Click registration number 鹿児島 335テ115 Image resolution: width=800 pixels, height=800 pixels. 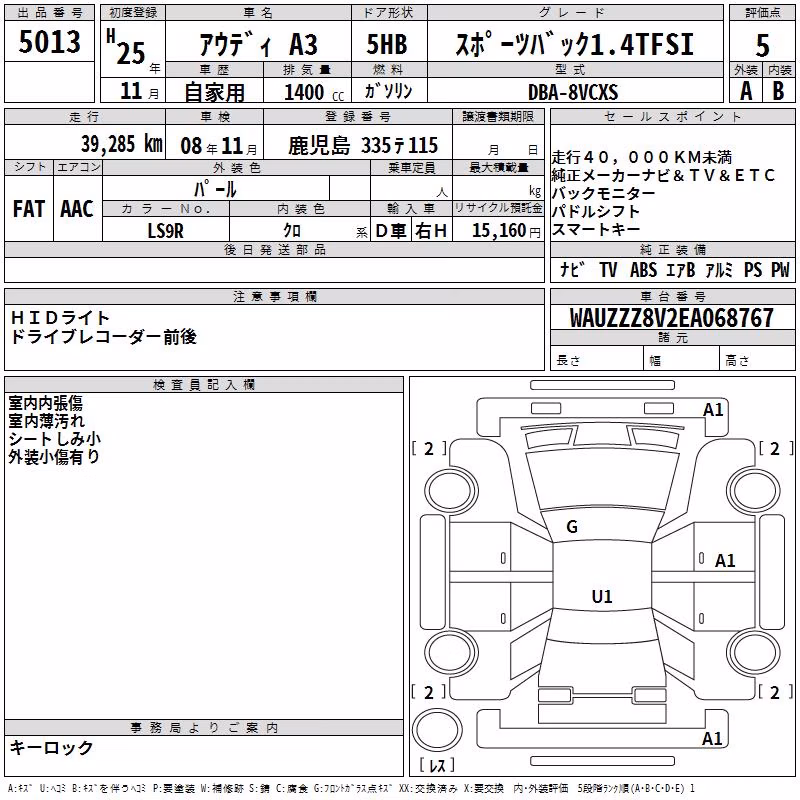click(x=363, y=146)
